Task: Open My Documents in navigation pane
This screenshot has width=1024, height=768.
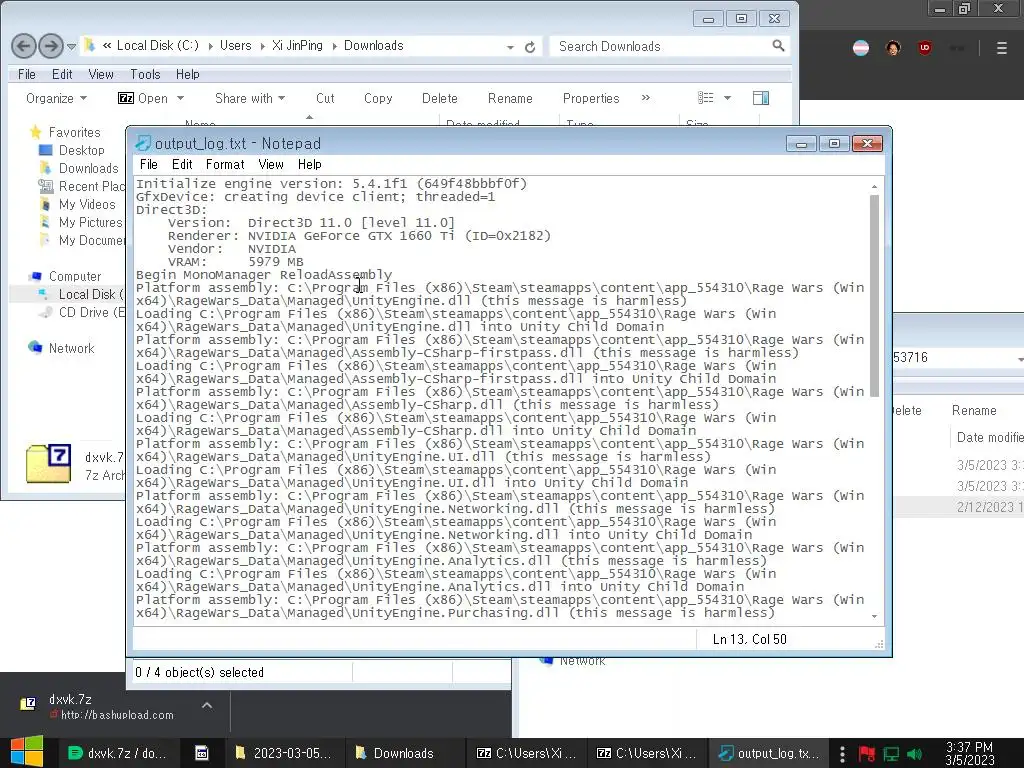Action: click(91, 240)
